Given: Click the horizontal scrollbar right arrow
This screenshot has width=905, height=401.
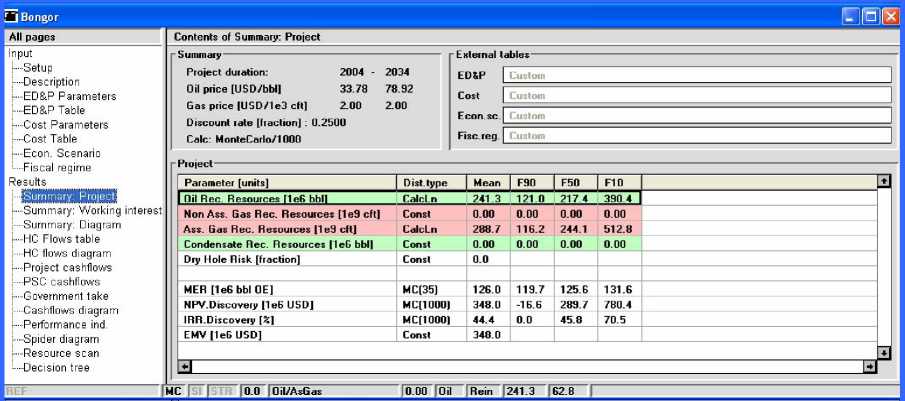Looking at the screenshot, I should pyautogui.click(x=869, y=367).
